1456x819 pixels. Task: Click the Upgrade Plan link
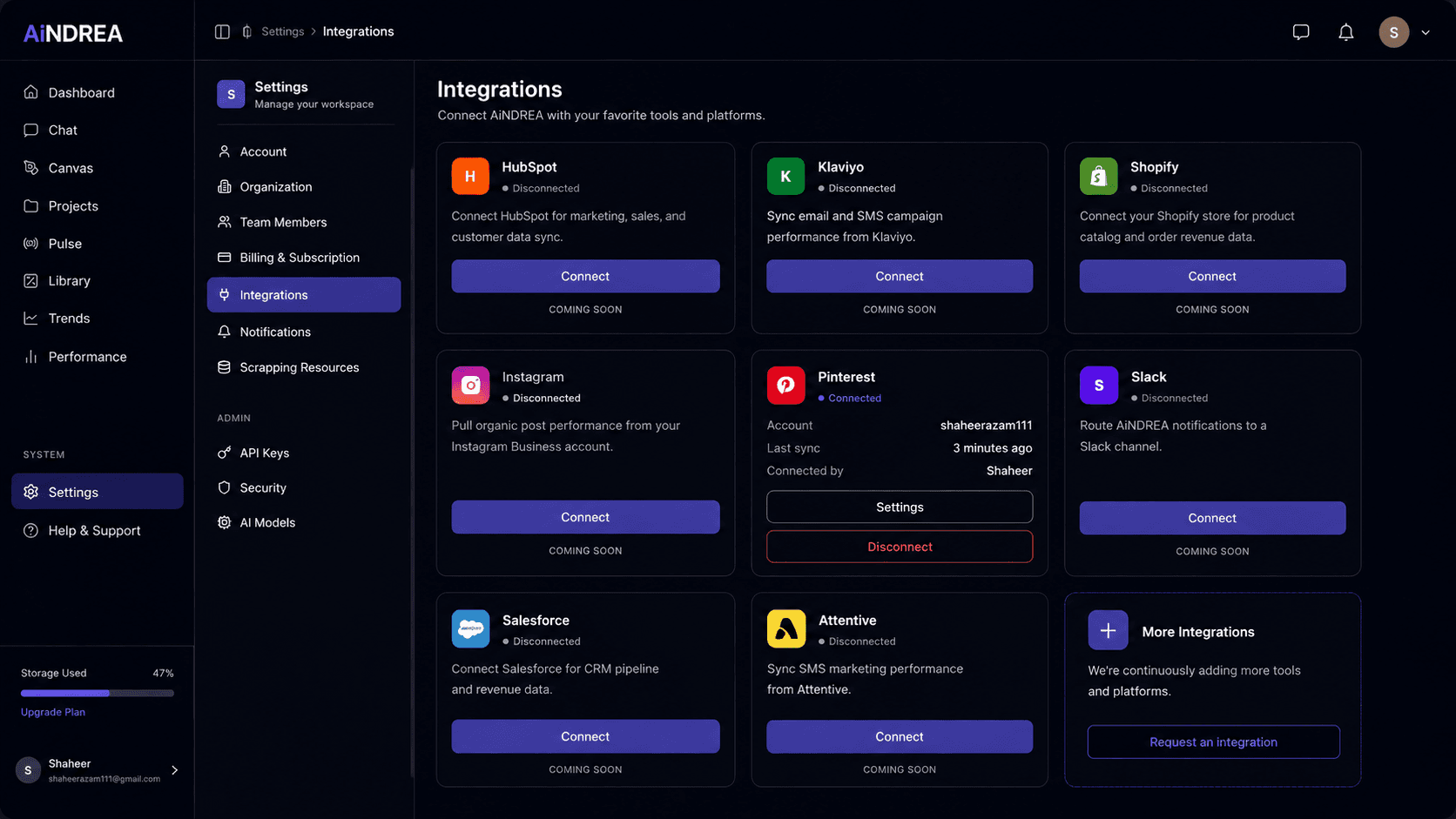[53, 712]
